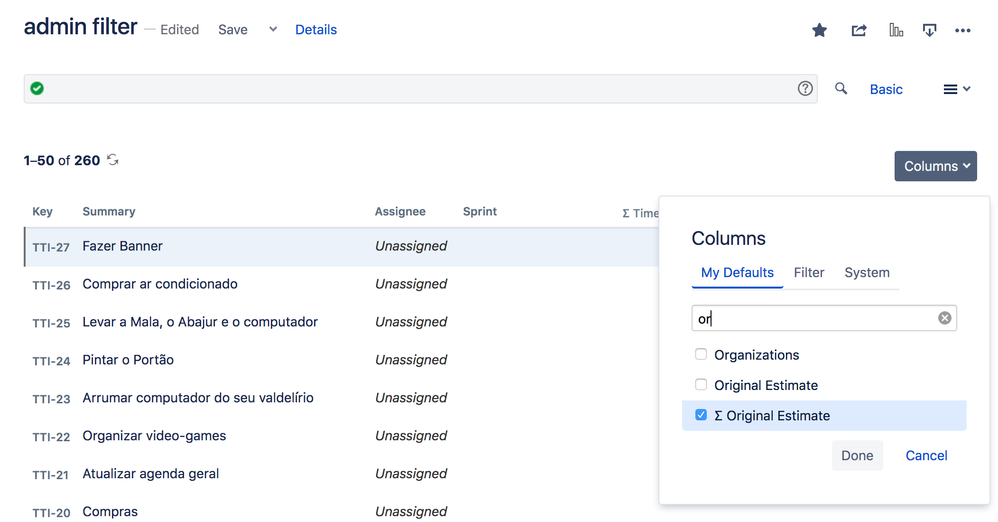This screenshot has height=522, width=998.
Task: Open issue key TTI-23
Action: [x=51, y=399]
